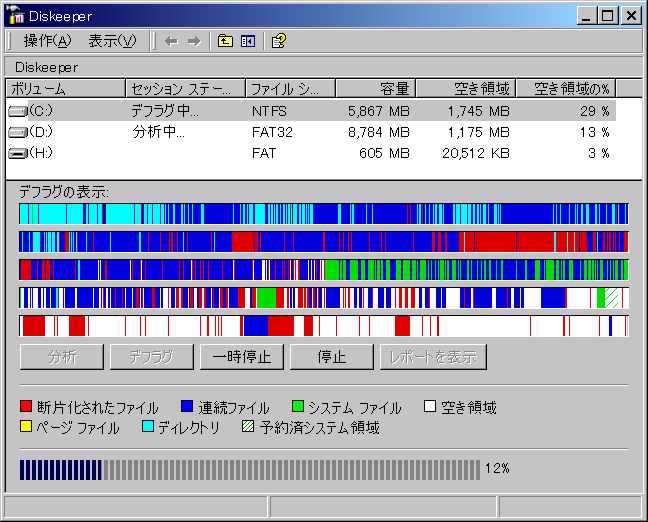The height and width of the screenshot is (522, 648).
Task: Click the back arrow toolbar icon
Action: [x=171, y=41]
